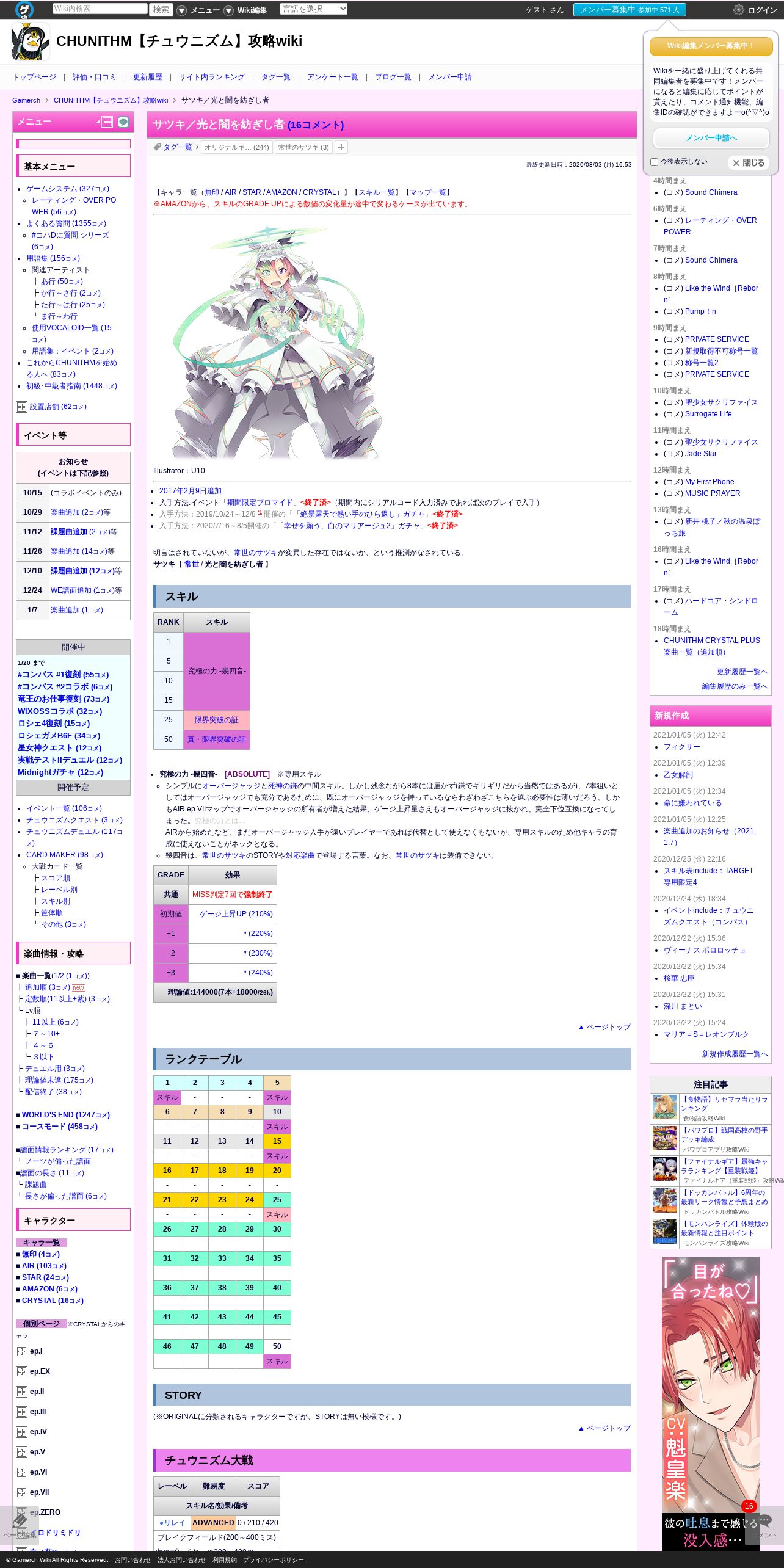This screenshot has width=784, height=1568.
Task: Check 今後表示しない checkbox
Action: pos(655,162)
